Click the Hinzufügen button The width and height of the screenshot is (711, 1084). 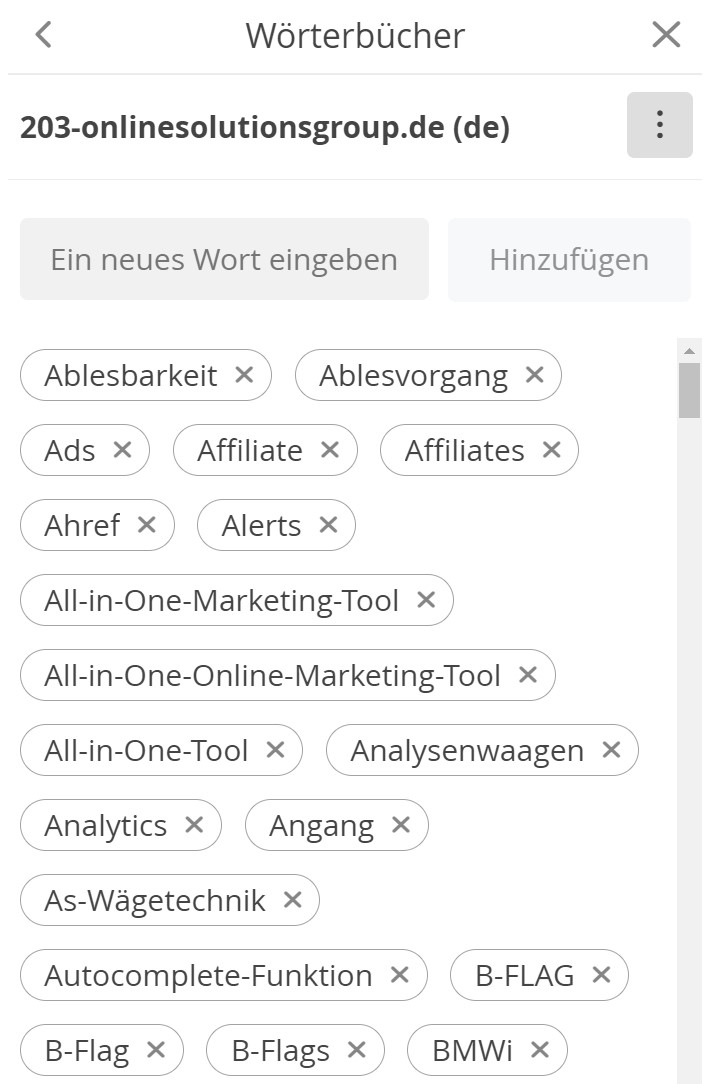[569, 260]
